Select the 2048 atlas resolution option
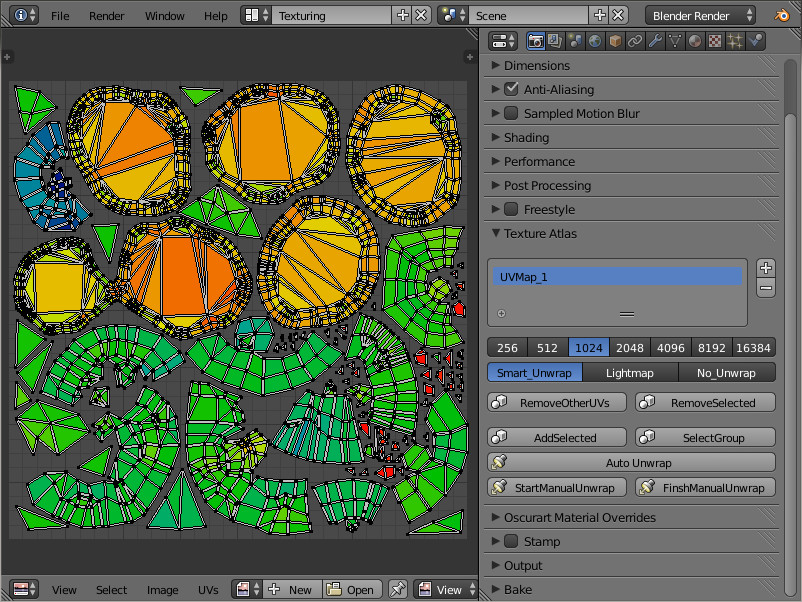 click(630, 348)
